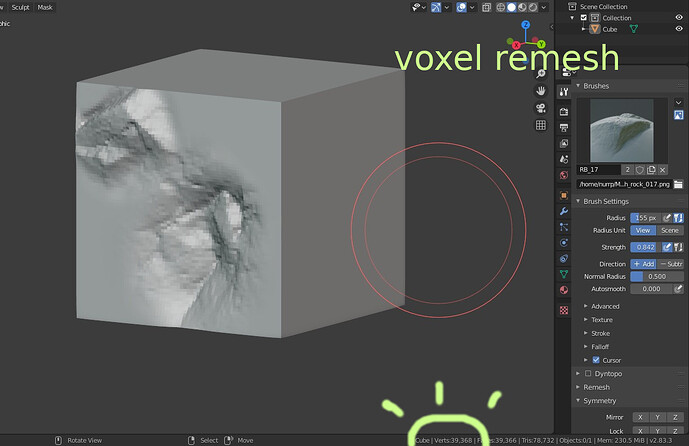Open the Texture properties checker tab
689x446 pixels.
tap(564, 310)
